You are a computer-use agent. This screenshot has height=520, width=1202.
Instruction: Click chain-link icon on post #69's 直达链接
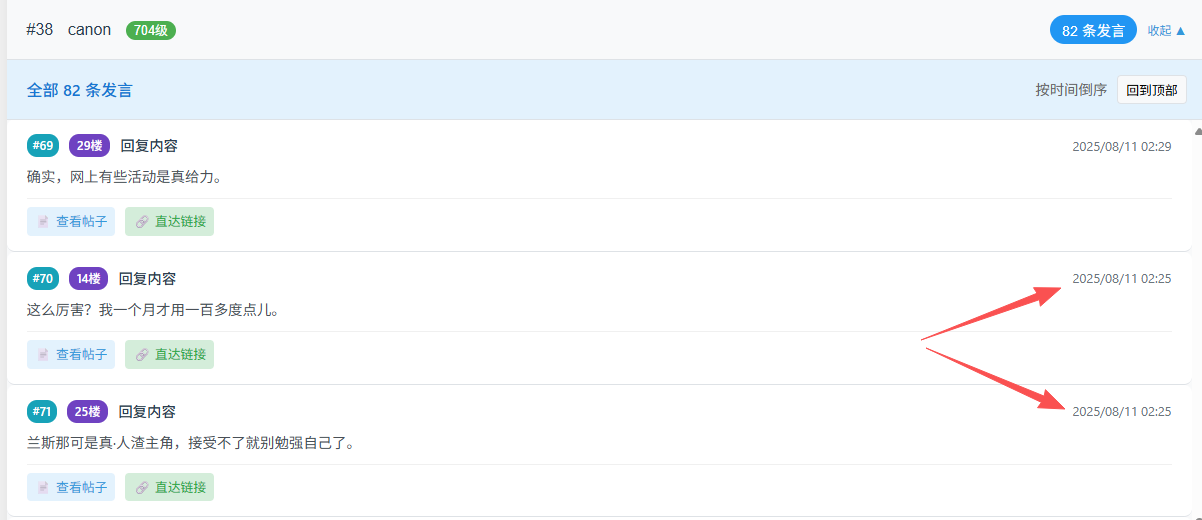click(x=141, y=222)
